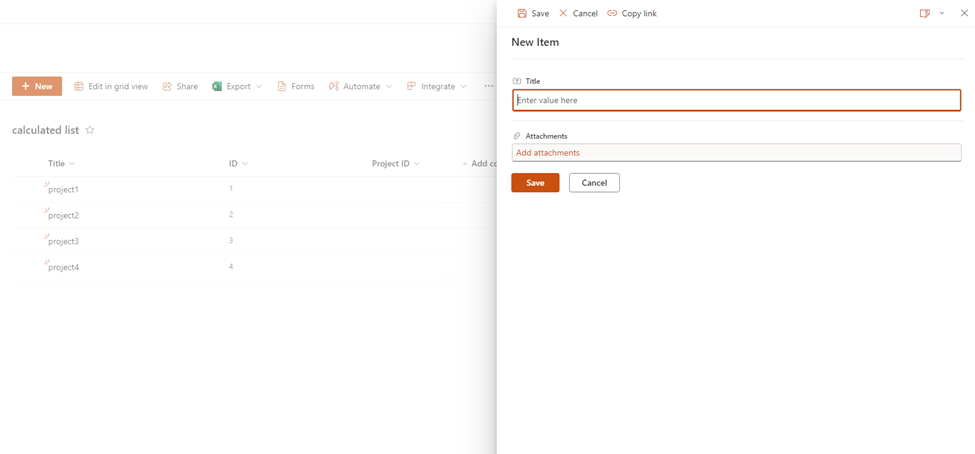
Task: Open Edit in grid view
Action: 111,86
